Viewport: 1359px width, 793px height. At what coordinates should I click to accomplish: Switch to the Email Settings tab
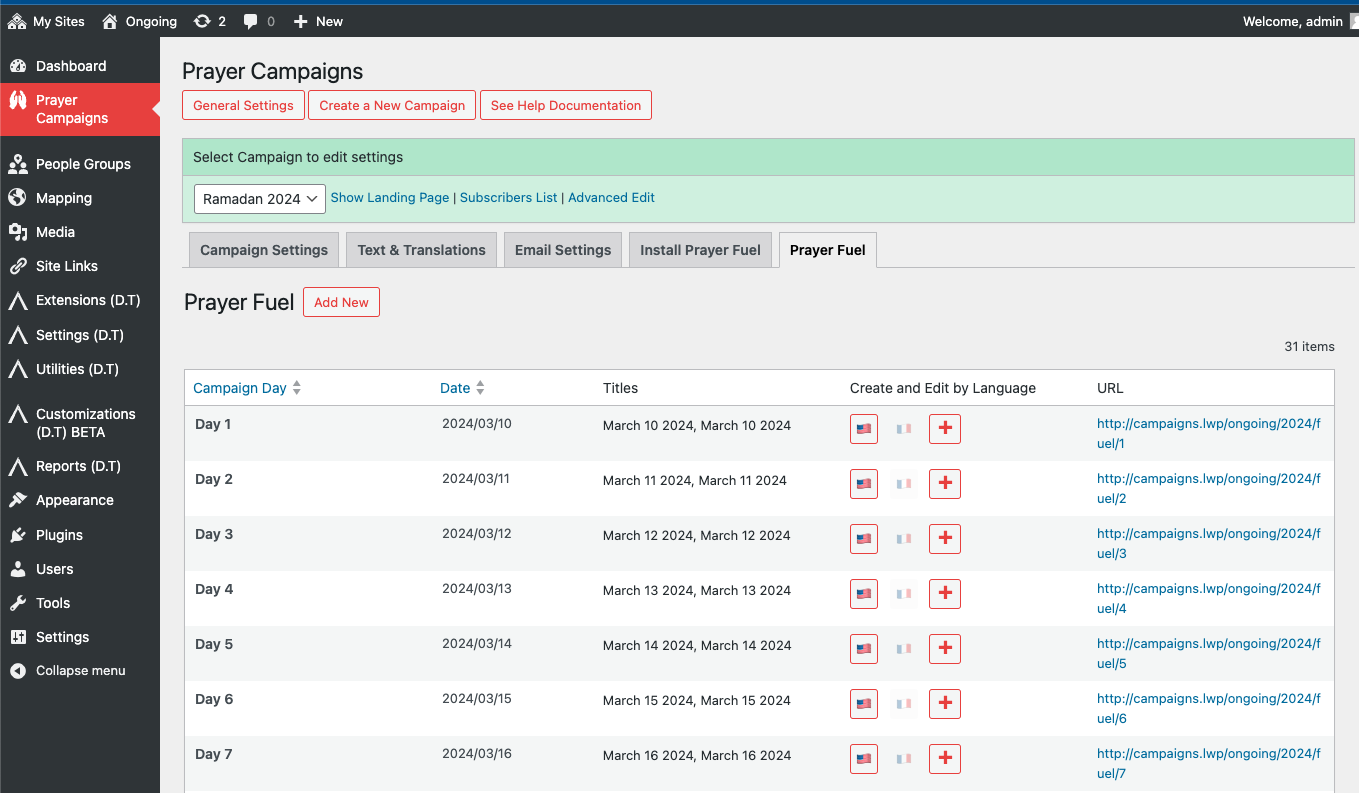(562, 250)
